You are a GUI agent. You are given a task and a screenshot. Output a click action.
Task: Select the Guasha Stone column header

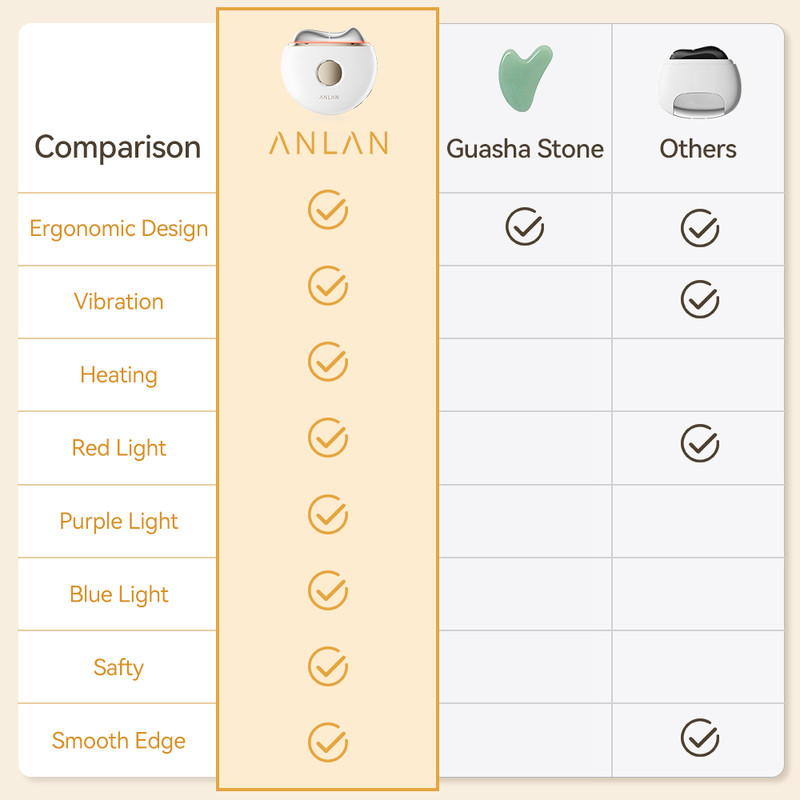click(x=525, y=149)
